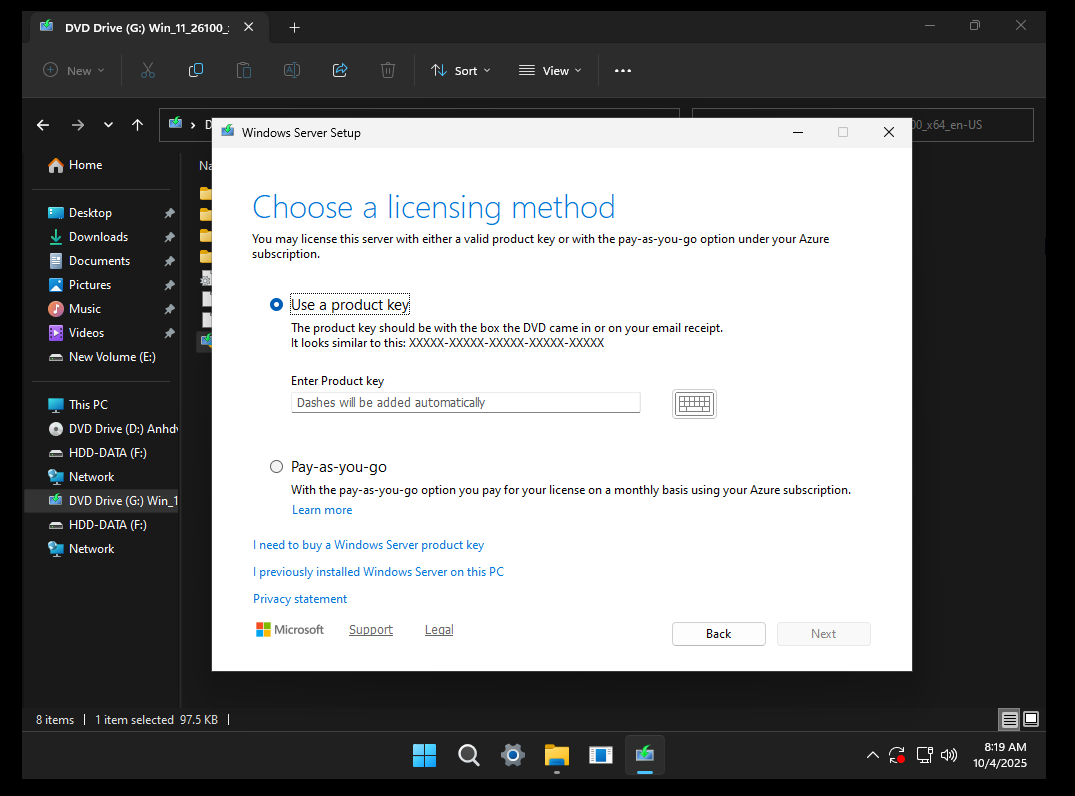This screenshot has width=1075, height=796.
Task: Click the Delete trash icon in Explorer toolbar
Action: [388, 71]
